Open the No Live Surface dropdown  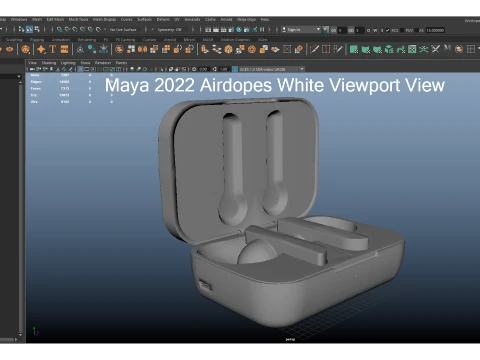click(x=123, y=30)
